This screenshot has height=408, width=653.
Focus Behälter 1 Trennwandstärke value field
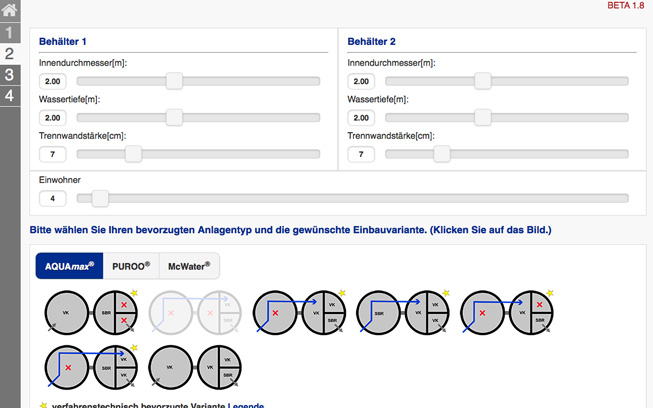click(x=53, y=154)
